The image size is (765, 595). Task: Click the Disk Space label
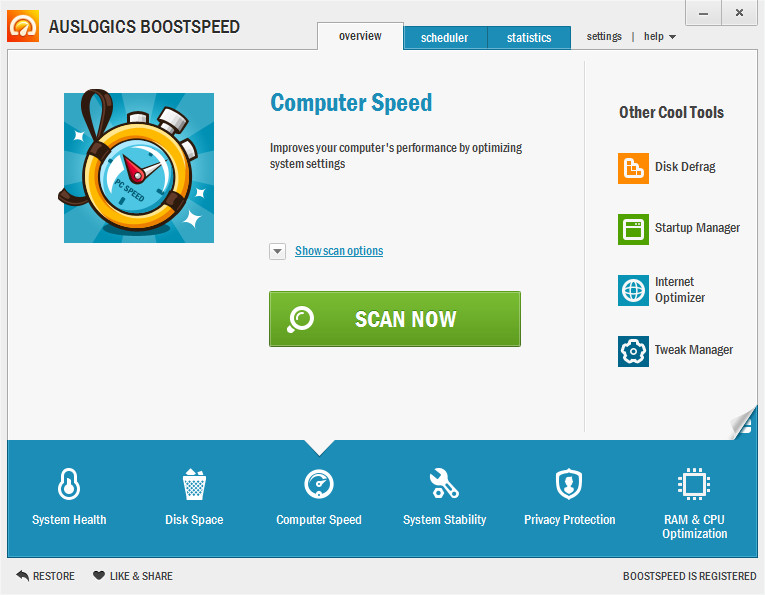(x=194, y=520)
